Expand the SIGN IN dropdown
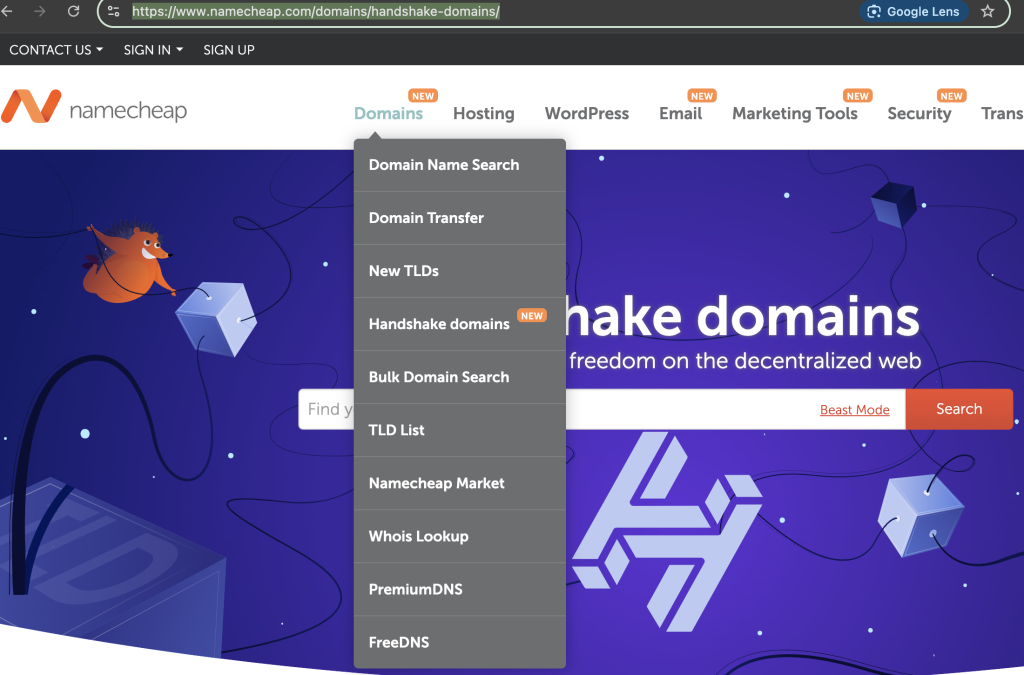 153,50
